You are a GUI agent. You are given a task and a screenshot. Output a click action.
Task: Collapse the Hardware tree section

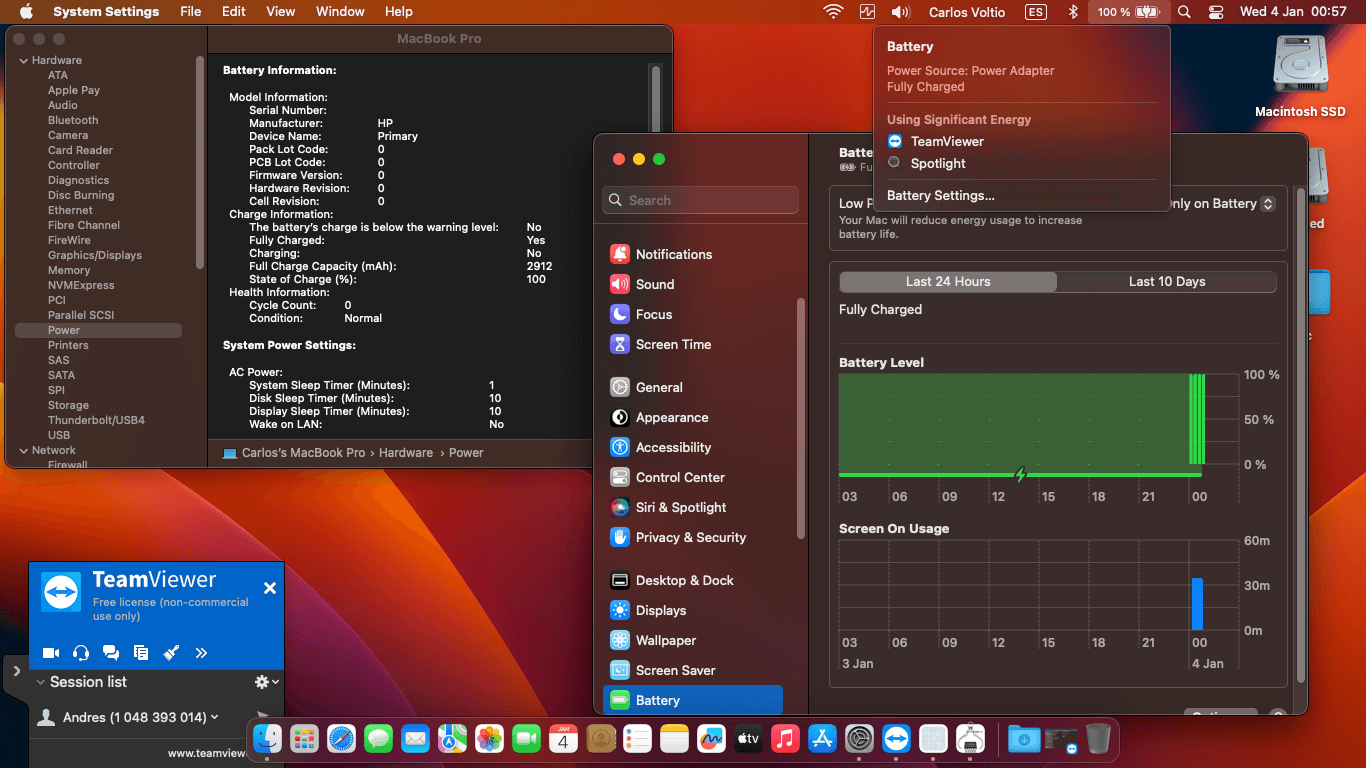23,61
